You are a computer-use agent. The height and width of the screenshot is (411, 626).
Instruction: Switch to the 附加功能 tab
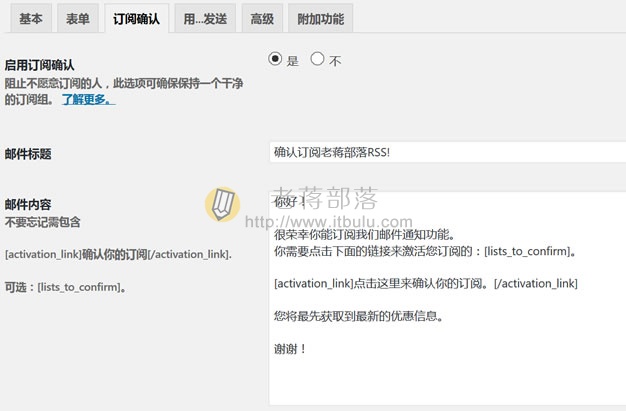pos(321,18)
